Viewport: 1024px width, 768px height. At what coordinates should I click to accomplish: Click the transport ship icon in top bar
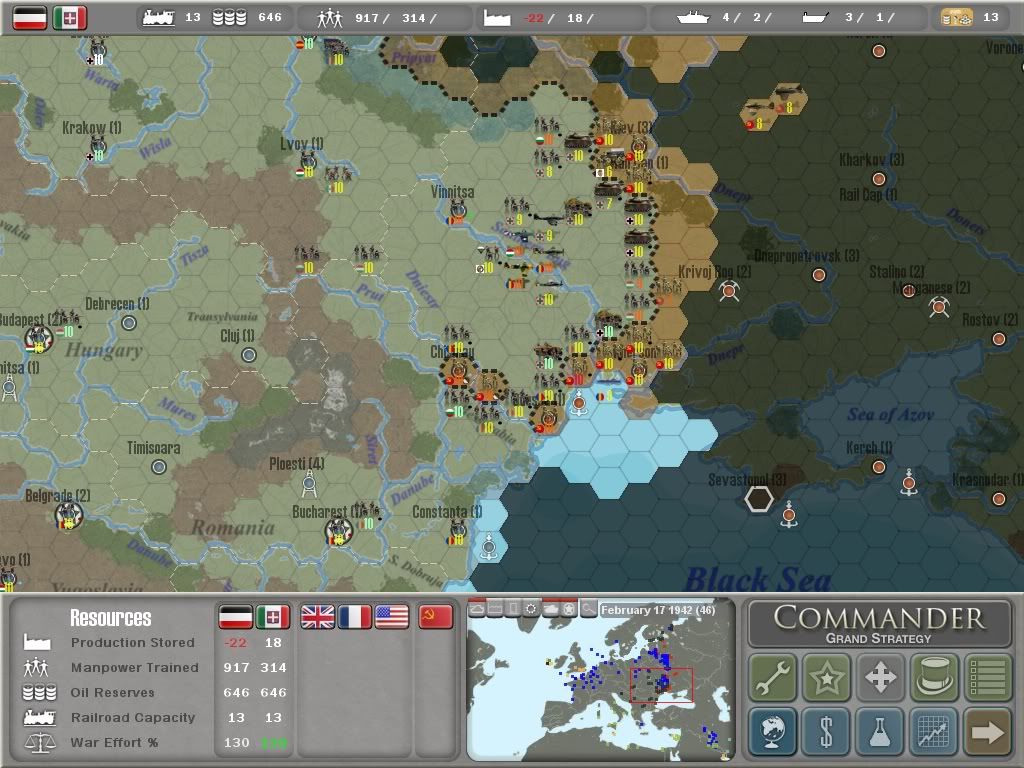(816, 18)
